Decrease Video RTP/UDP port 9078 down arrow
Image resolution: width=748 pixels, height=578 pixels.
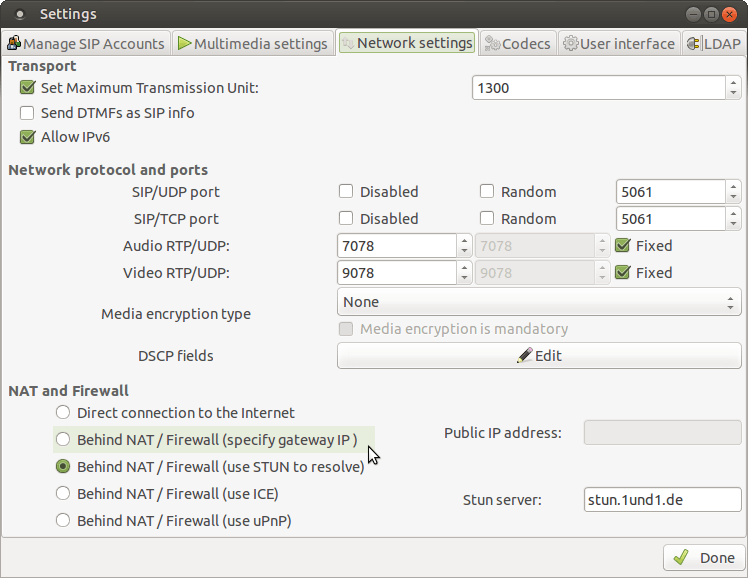tap(464, 279)
